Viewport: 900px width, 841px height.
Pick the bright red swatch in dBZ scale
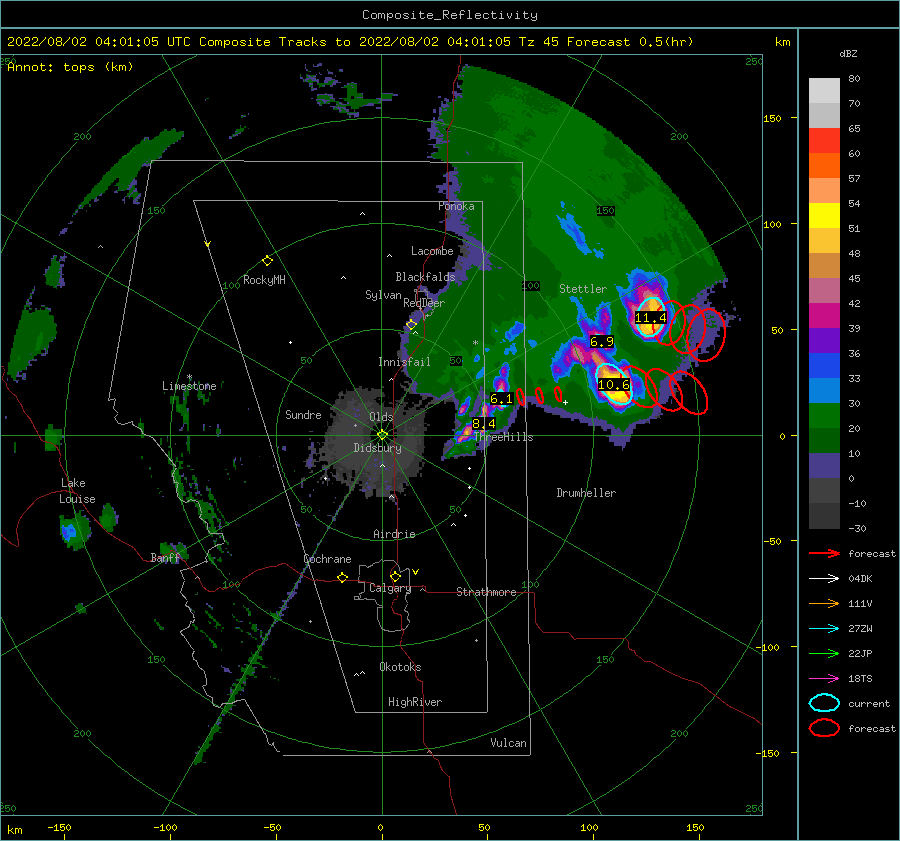coord(824,141)
